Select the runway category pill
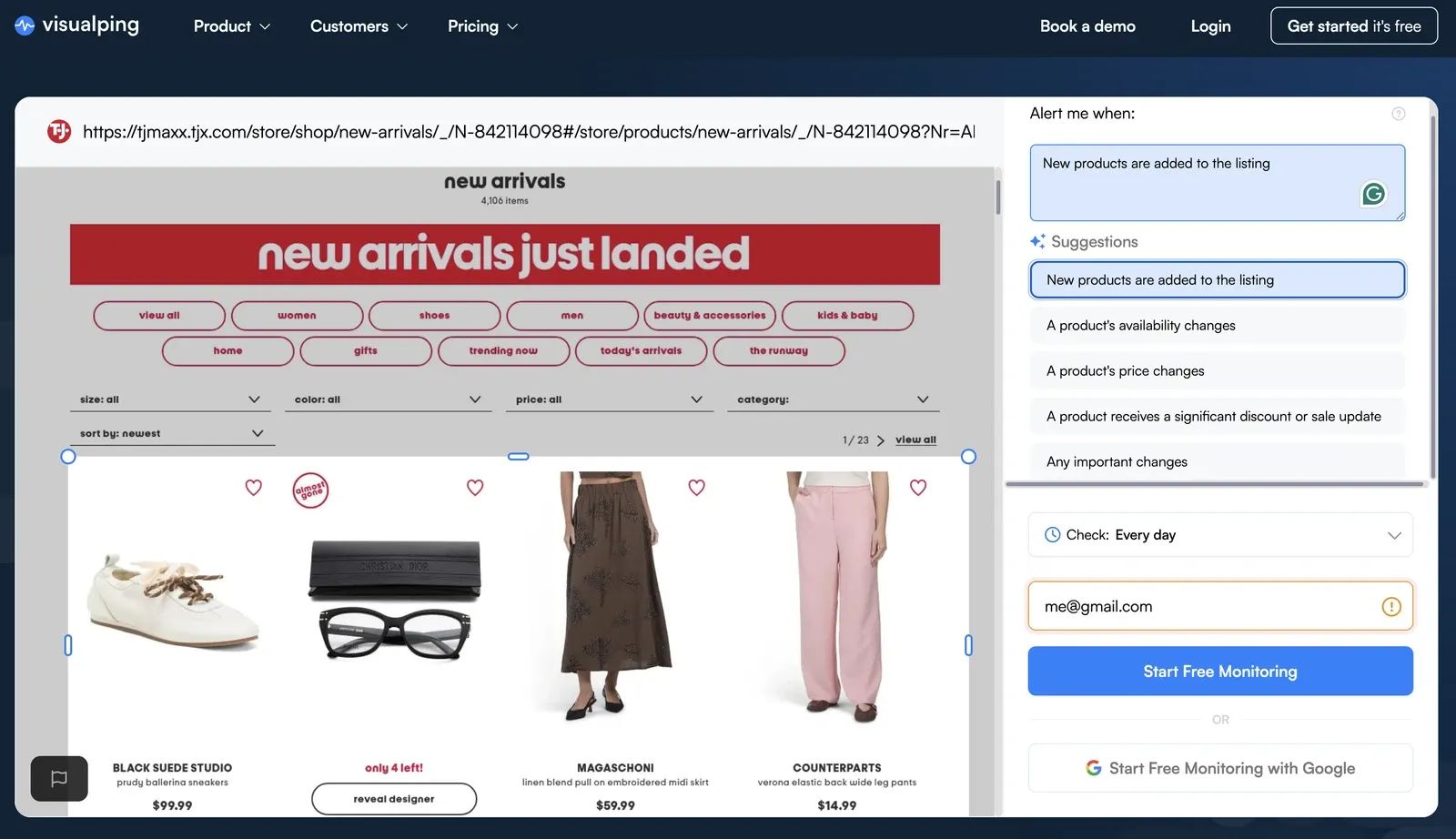The width and height of the screenshot is (1456, 839). point(779,351)
